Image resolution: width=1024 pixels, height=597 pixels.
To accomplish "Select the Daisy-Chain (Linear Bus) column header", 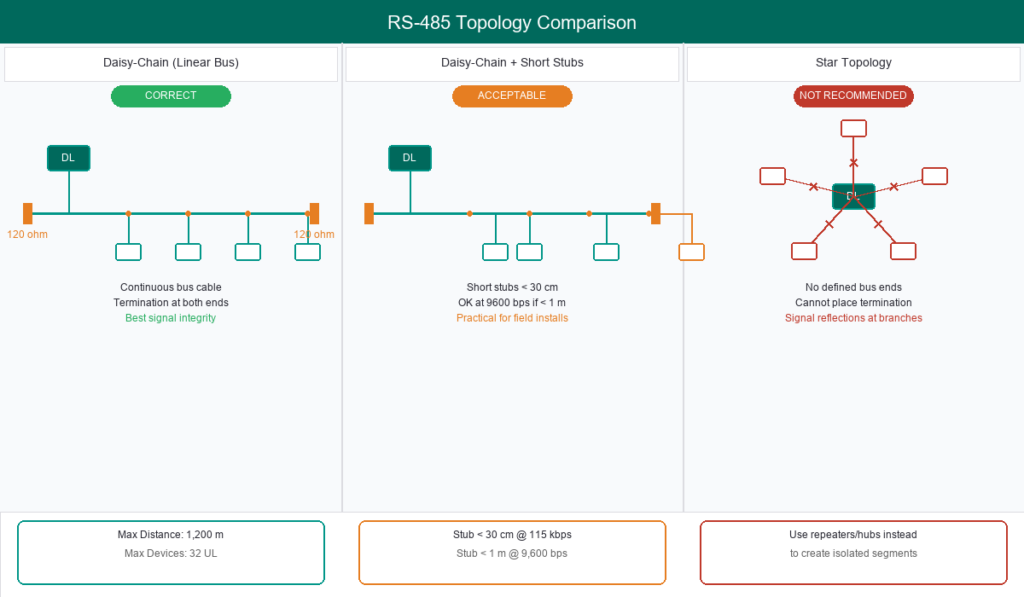I will click(171, 63).
